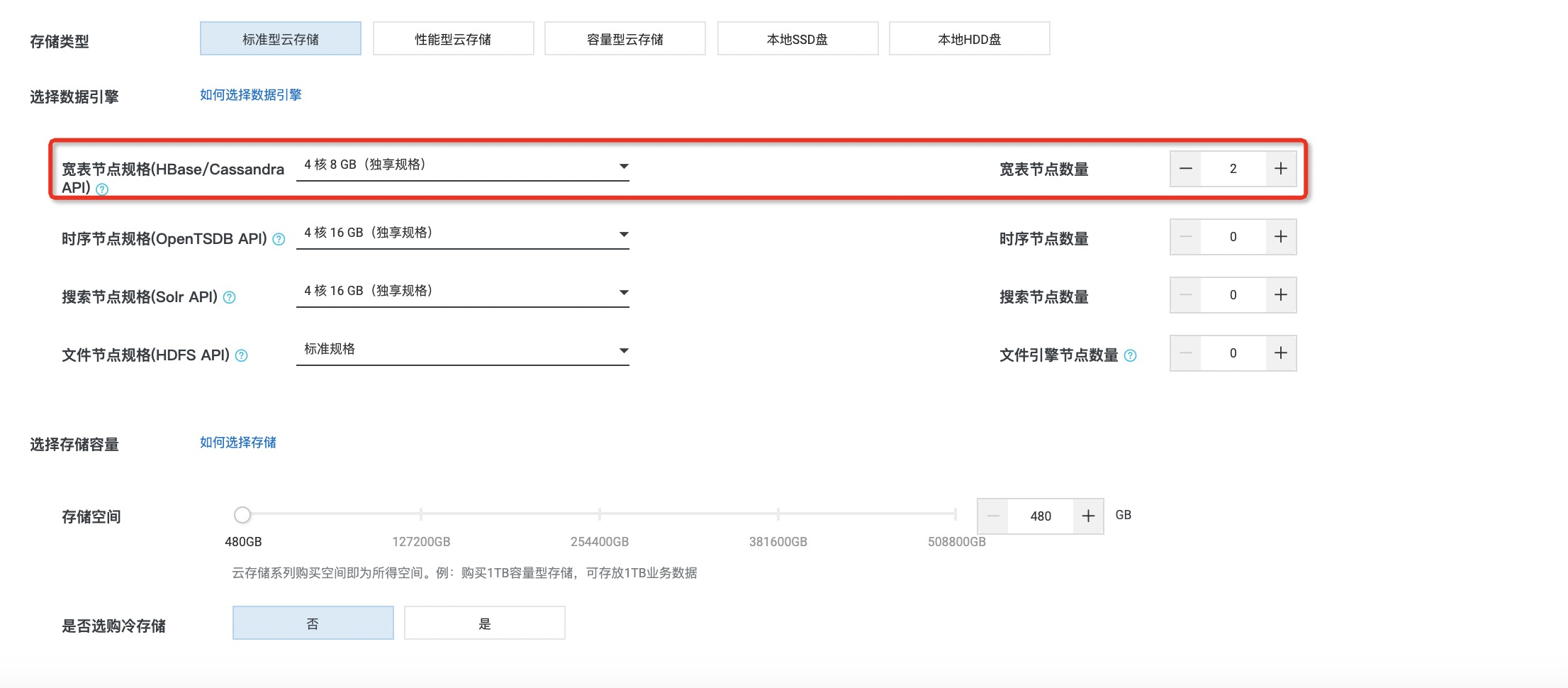The height and width of the screenshot is (688, 1568).
Task: Expand 文件节点规格 dropdown showing 标准规格
Action: coord(463,350)
